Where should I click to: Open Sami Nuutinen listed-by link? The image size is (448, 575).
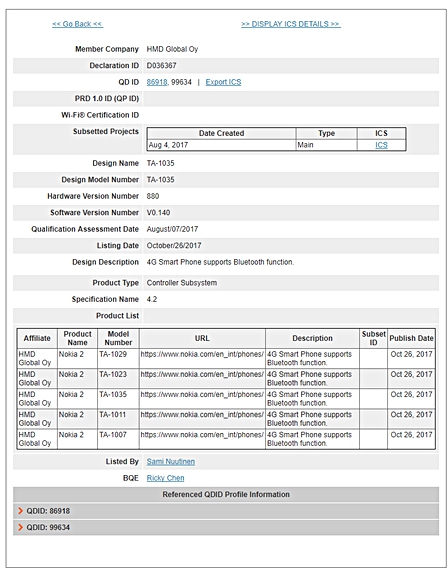coord(171,462)
